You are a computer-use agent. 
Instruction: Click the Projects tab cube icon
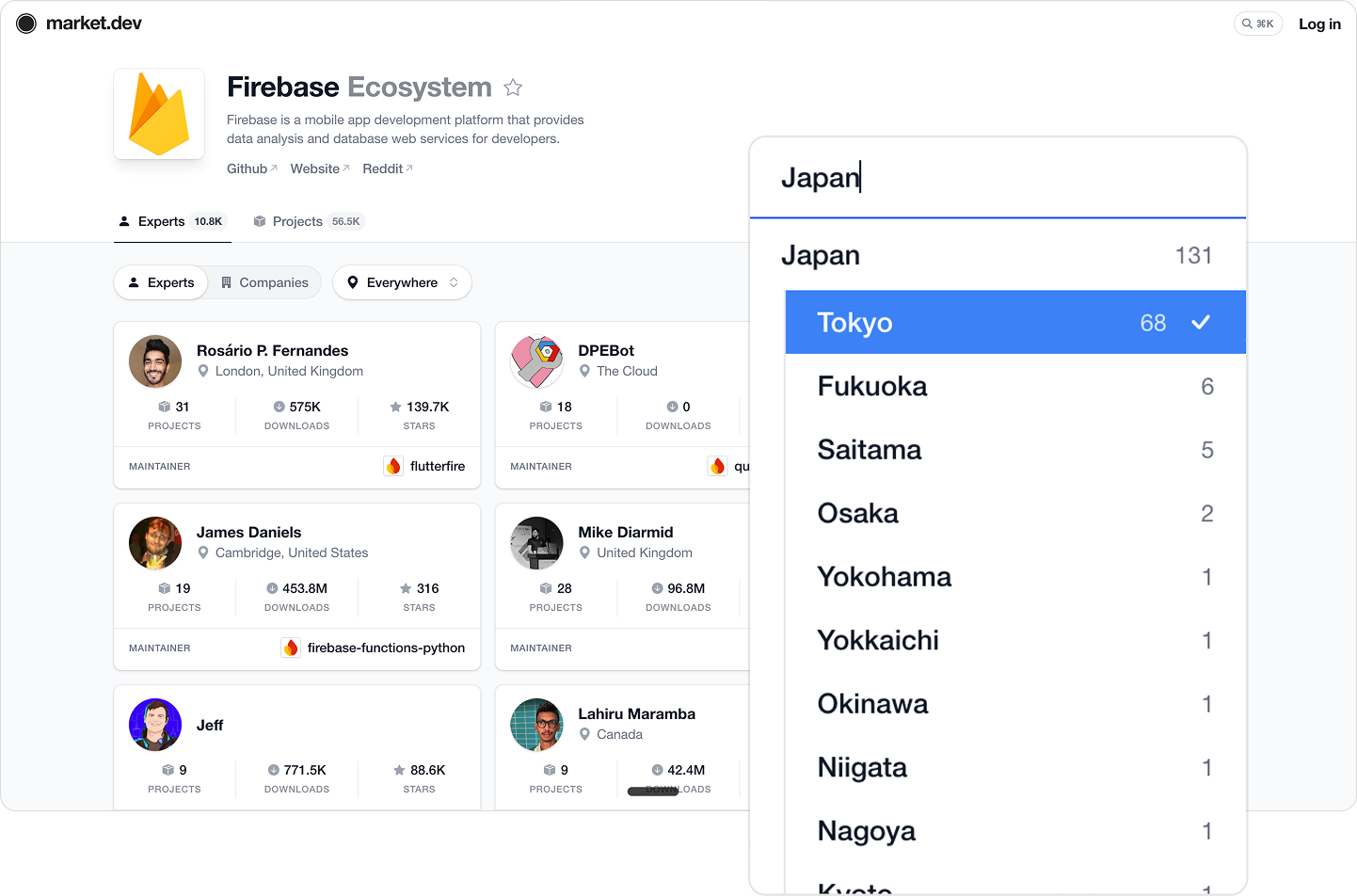coord(260,221)
